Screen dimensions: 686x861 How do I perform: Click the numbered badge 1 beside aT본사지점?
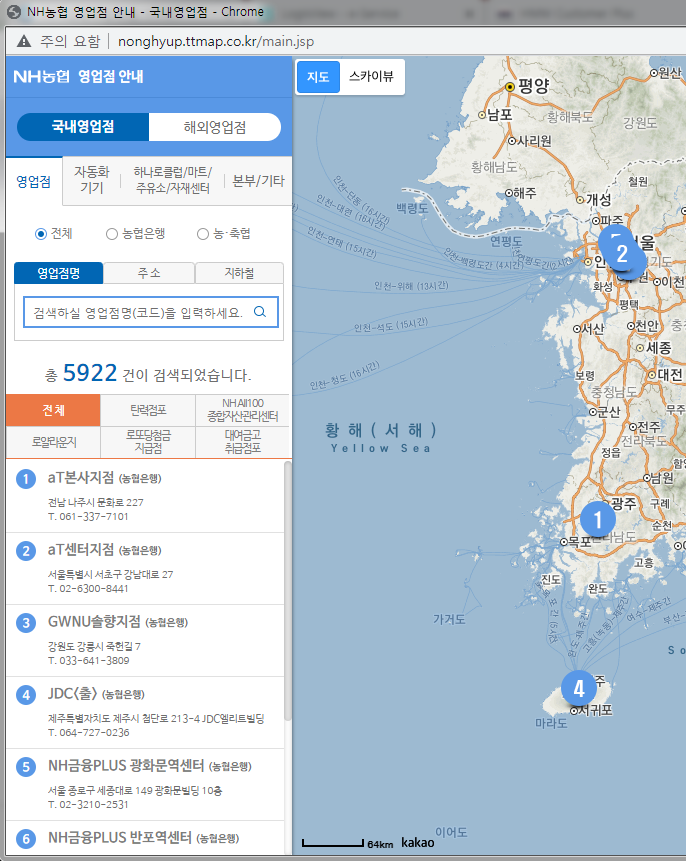coord(26,479)
